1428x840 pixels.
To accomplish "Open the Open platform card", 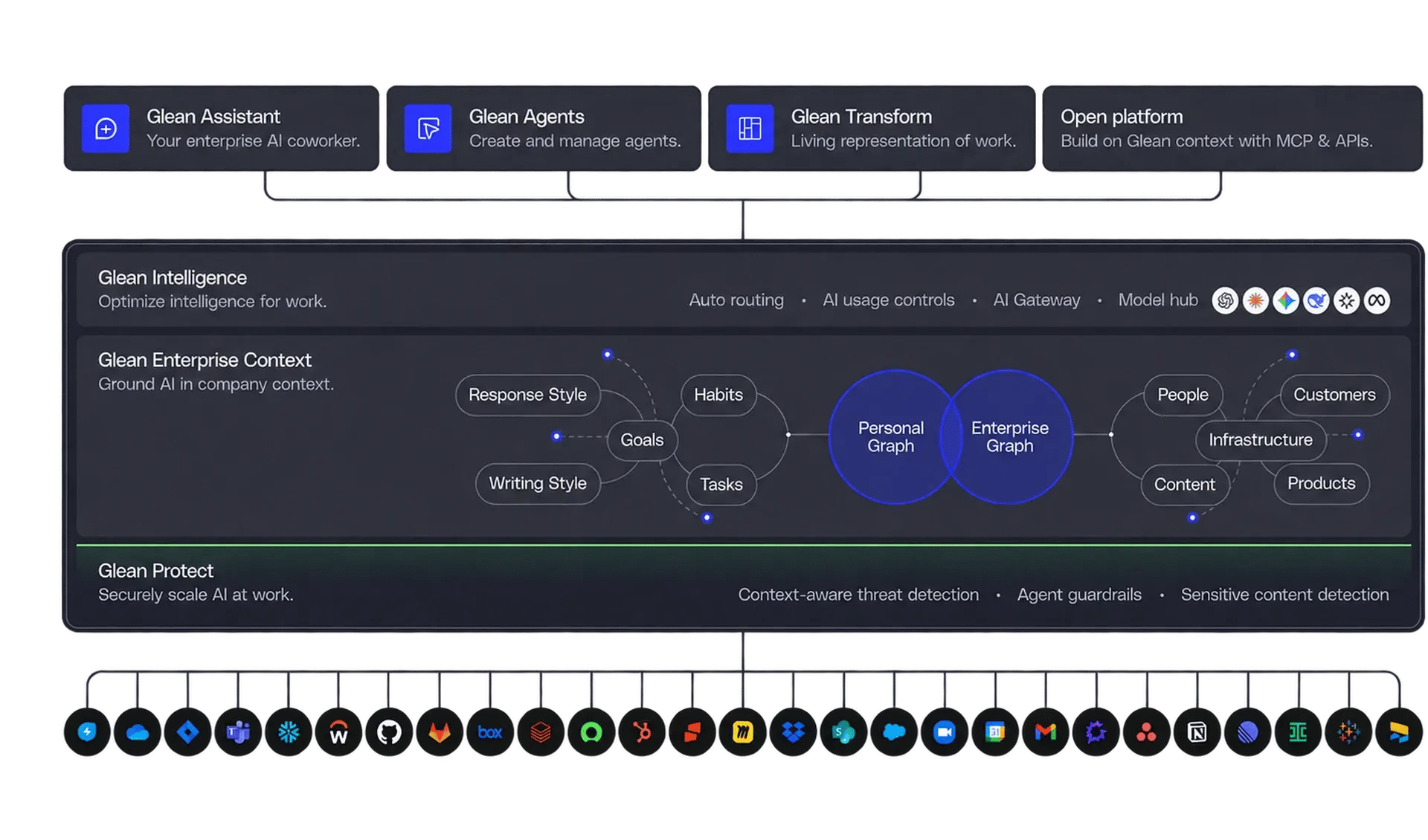I will click(x=1232, y=129).
